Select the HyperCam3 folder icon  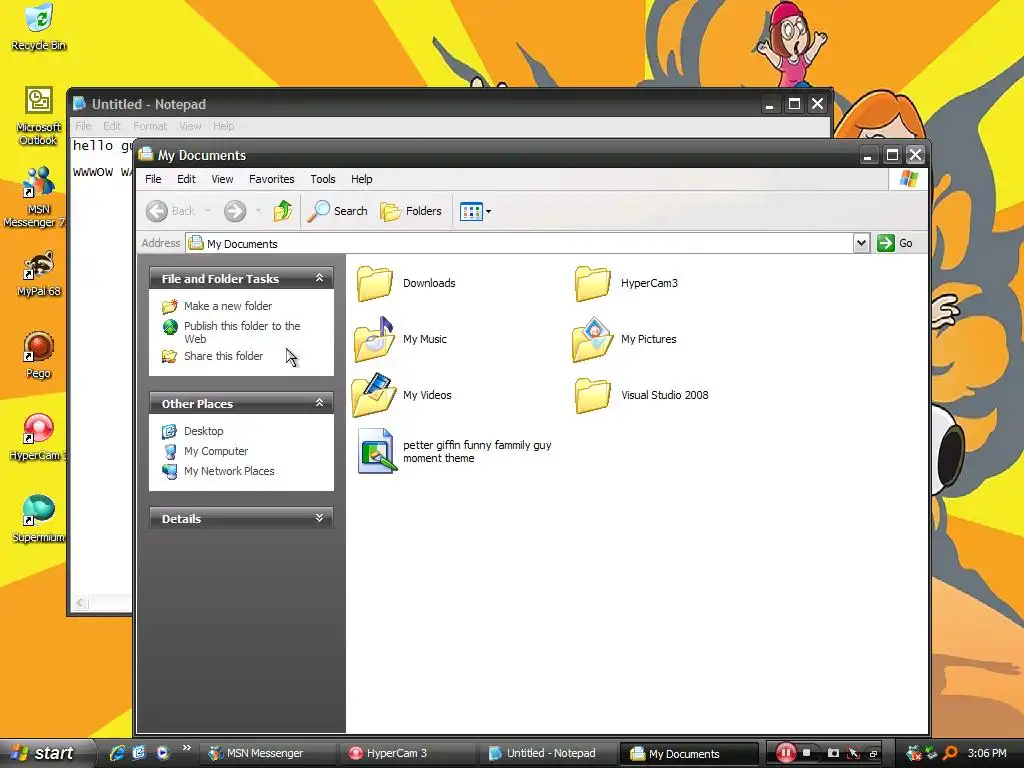(592, 283)
